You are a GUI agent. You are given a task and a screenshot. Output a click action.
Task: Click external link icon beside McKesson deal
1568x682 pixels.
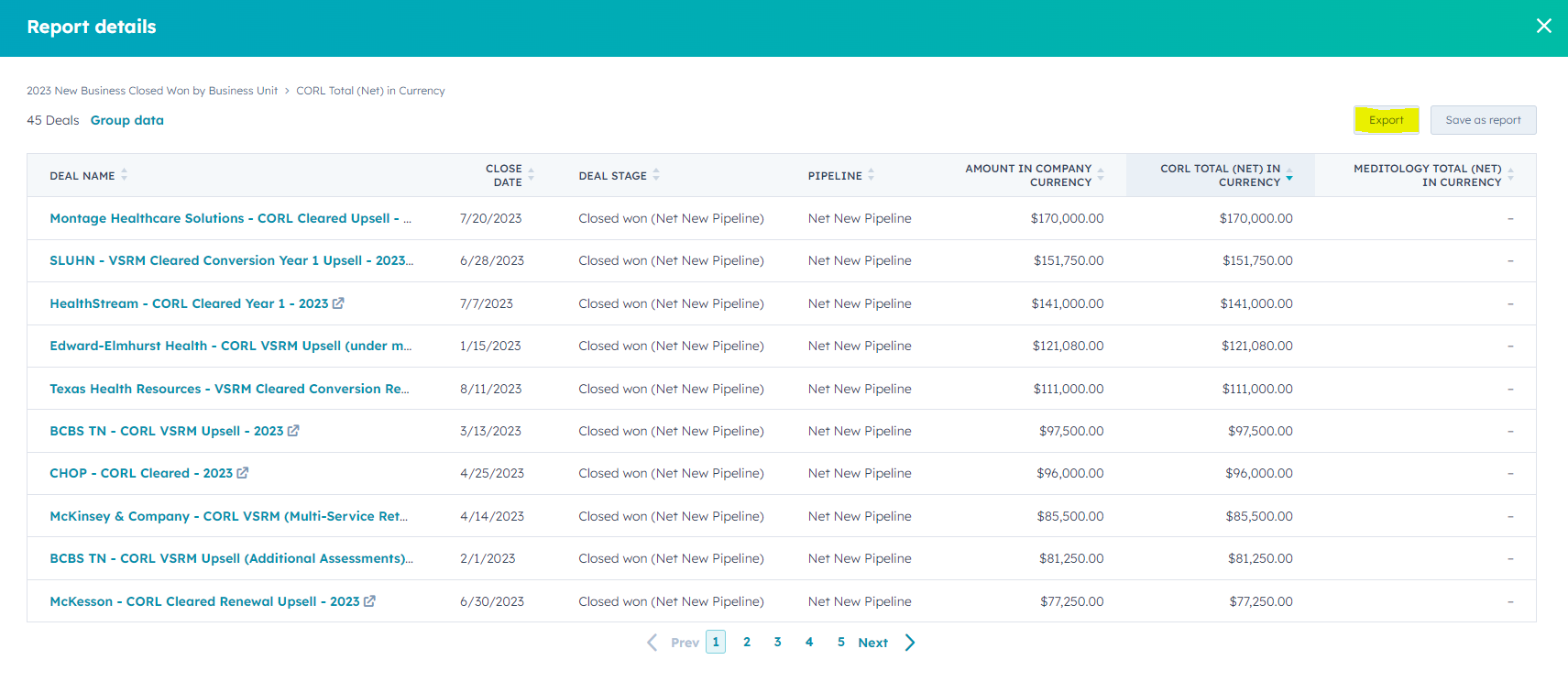tap(369, 601)
